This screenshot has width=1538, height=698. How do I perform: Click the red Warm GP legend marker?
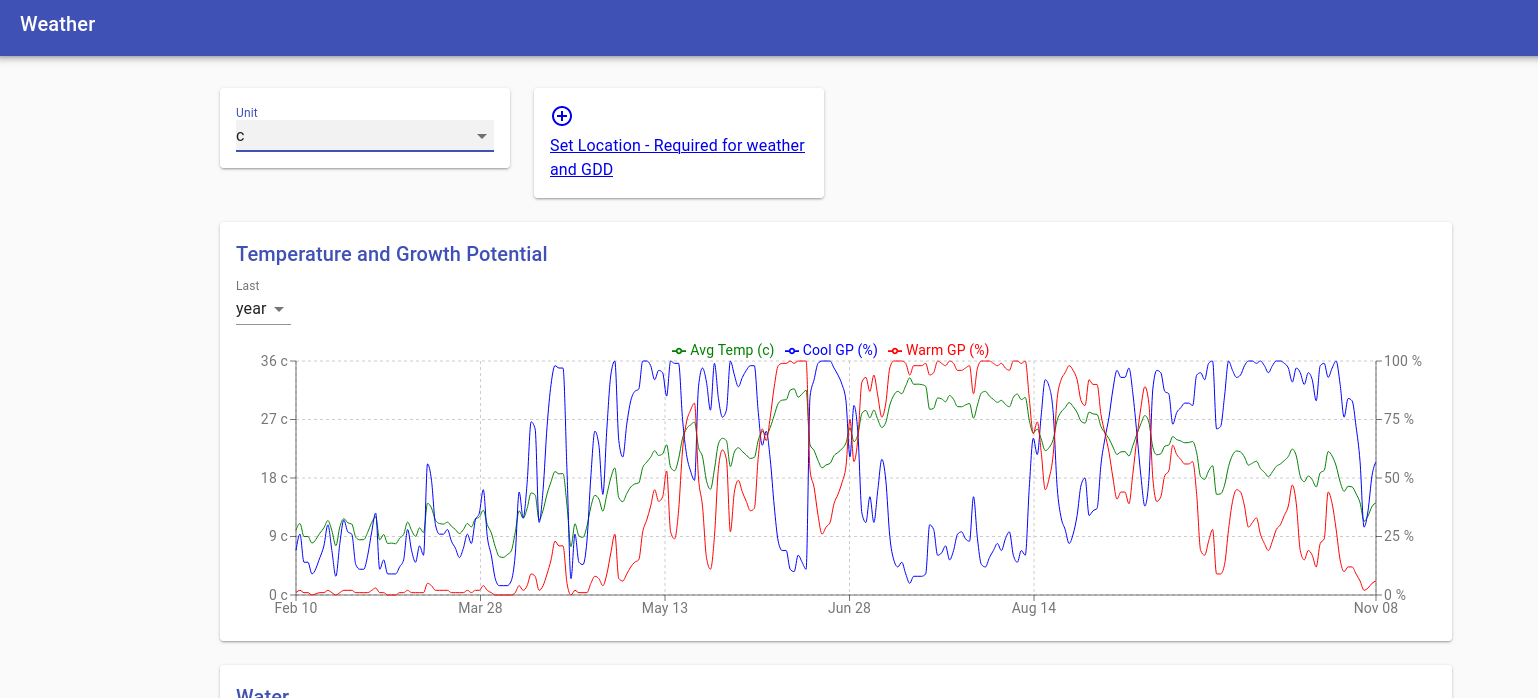click(x=895, y=351)
